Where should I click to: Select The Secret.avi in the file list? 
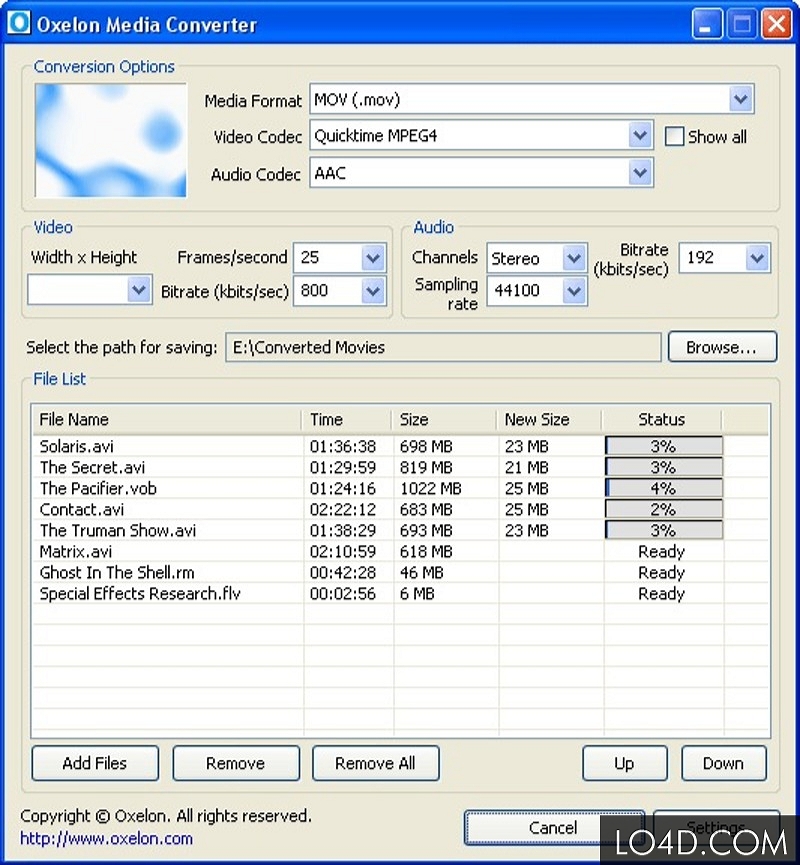pos(92,467)
